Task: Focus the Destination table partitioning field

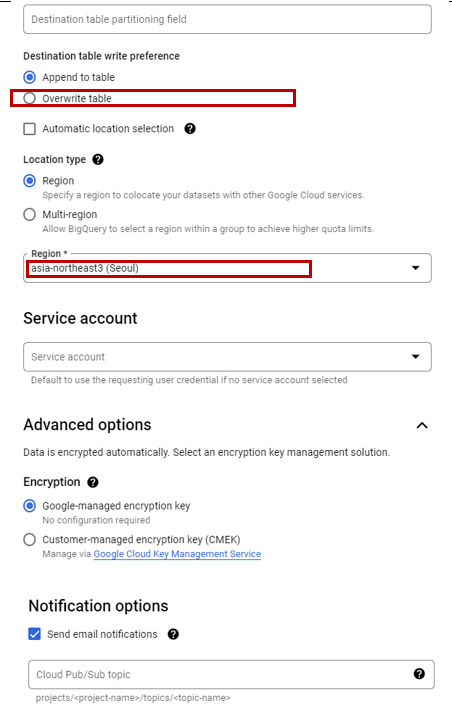Action: [227, 19]
